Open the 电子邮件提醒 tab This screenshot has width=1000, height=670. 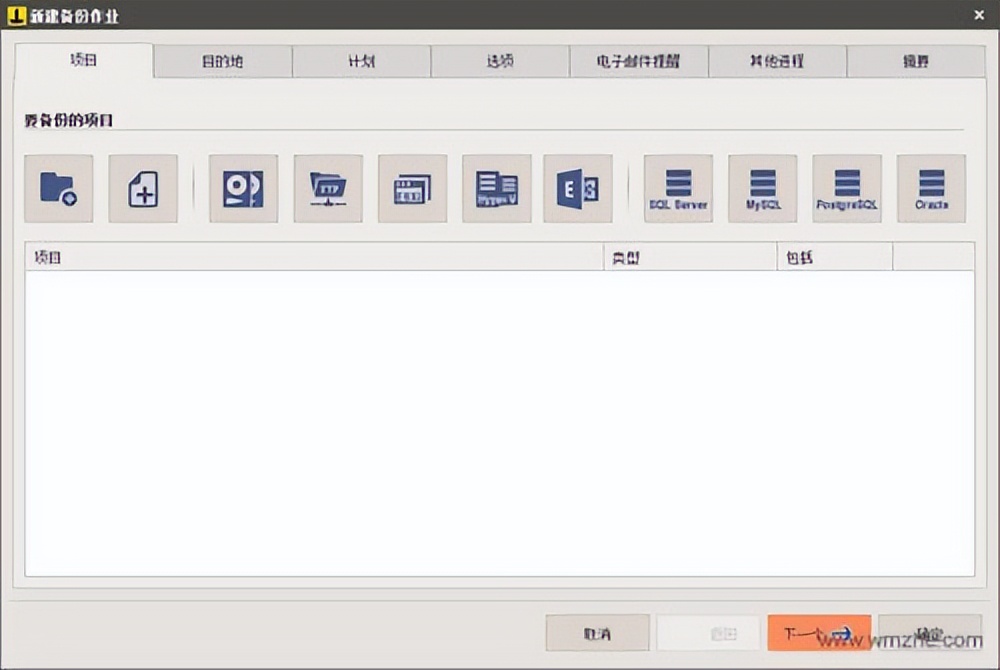coord(638,61)
